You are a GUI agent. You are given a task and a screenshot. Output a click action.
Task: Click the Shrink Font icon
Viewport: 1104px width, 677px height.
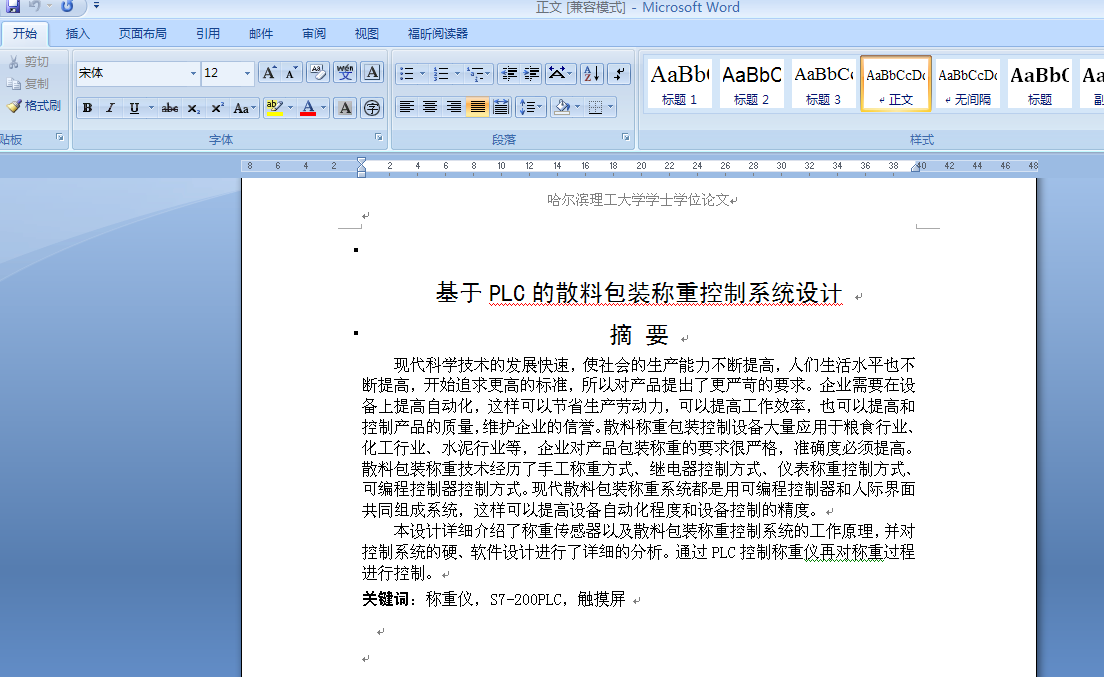pos(291,72)
